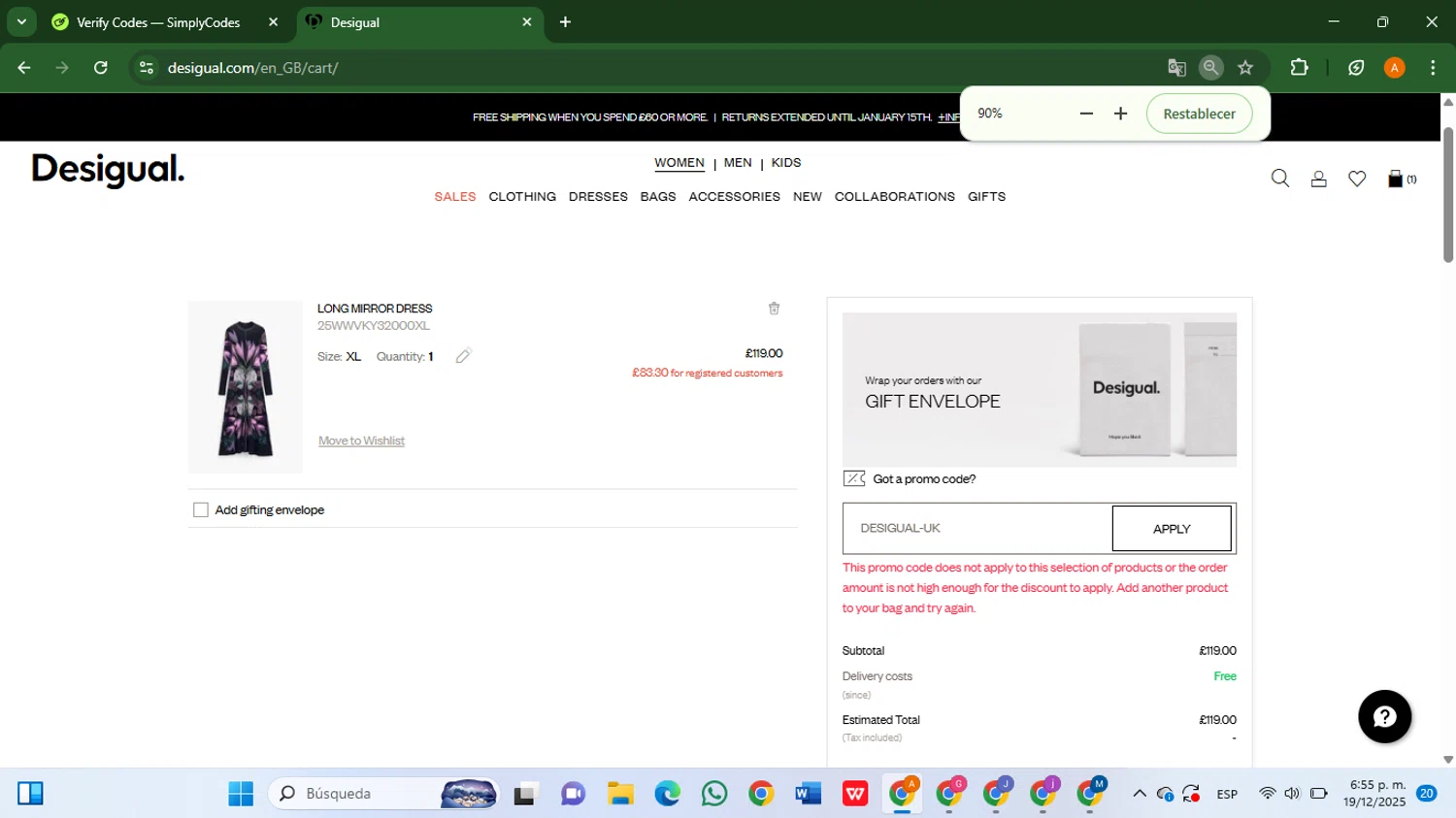This screenshot has width=1456, height=818.
Task: Select WOMEN section
Action: pyautogui.click(x=679, y=163)
